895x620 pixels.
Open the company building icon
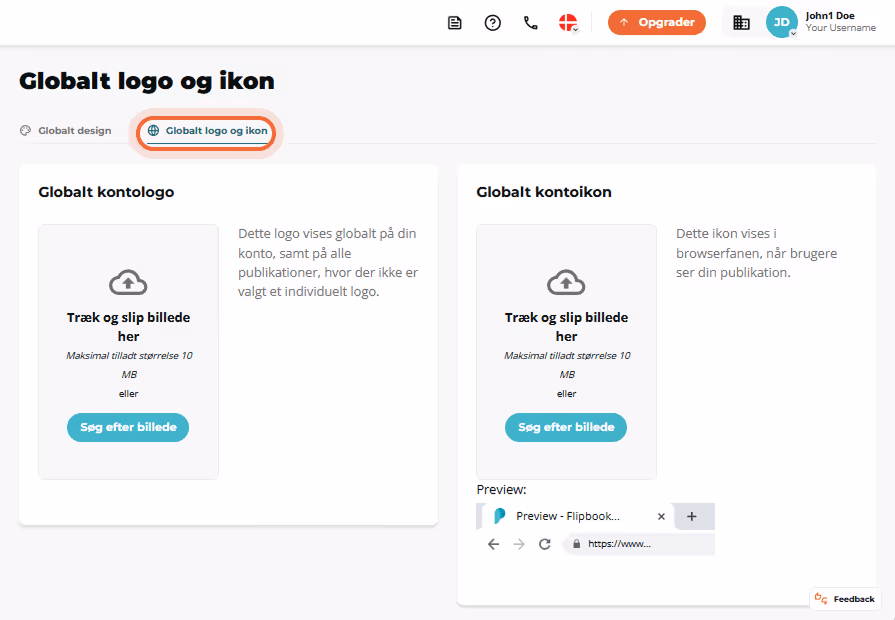(741, 23)
